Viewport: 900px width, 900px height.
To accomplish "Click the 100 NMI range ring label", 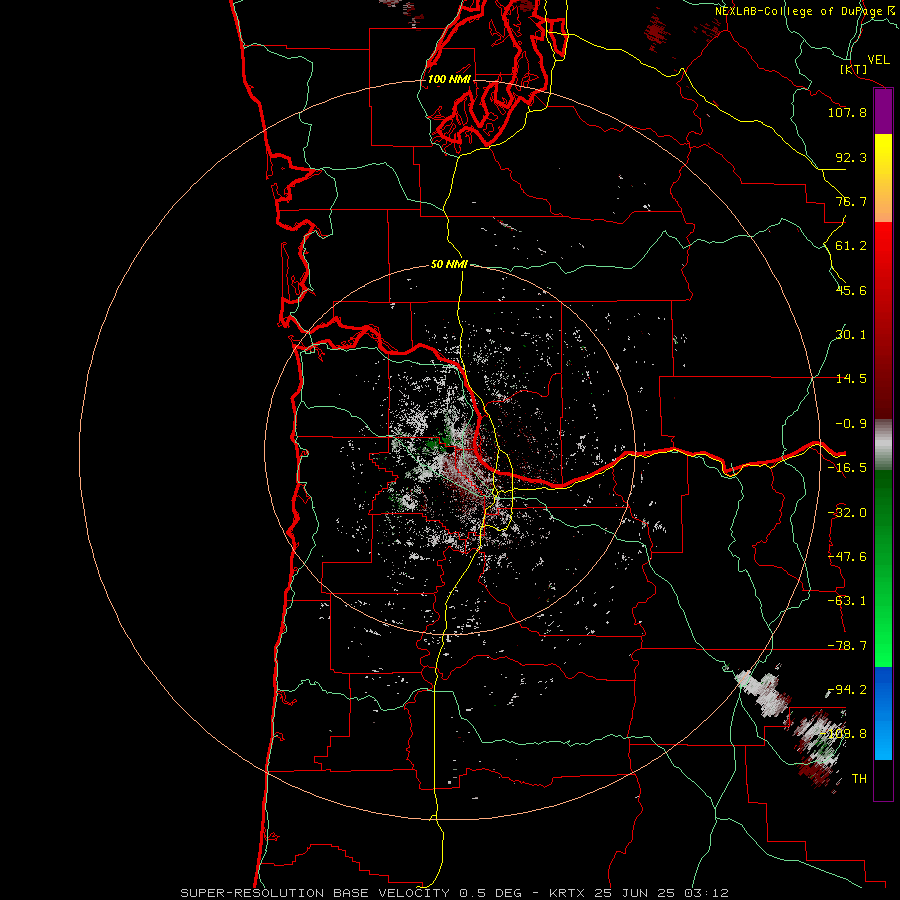I will click(449, 79).
